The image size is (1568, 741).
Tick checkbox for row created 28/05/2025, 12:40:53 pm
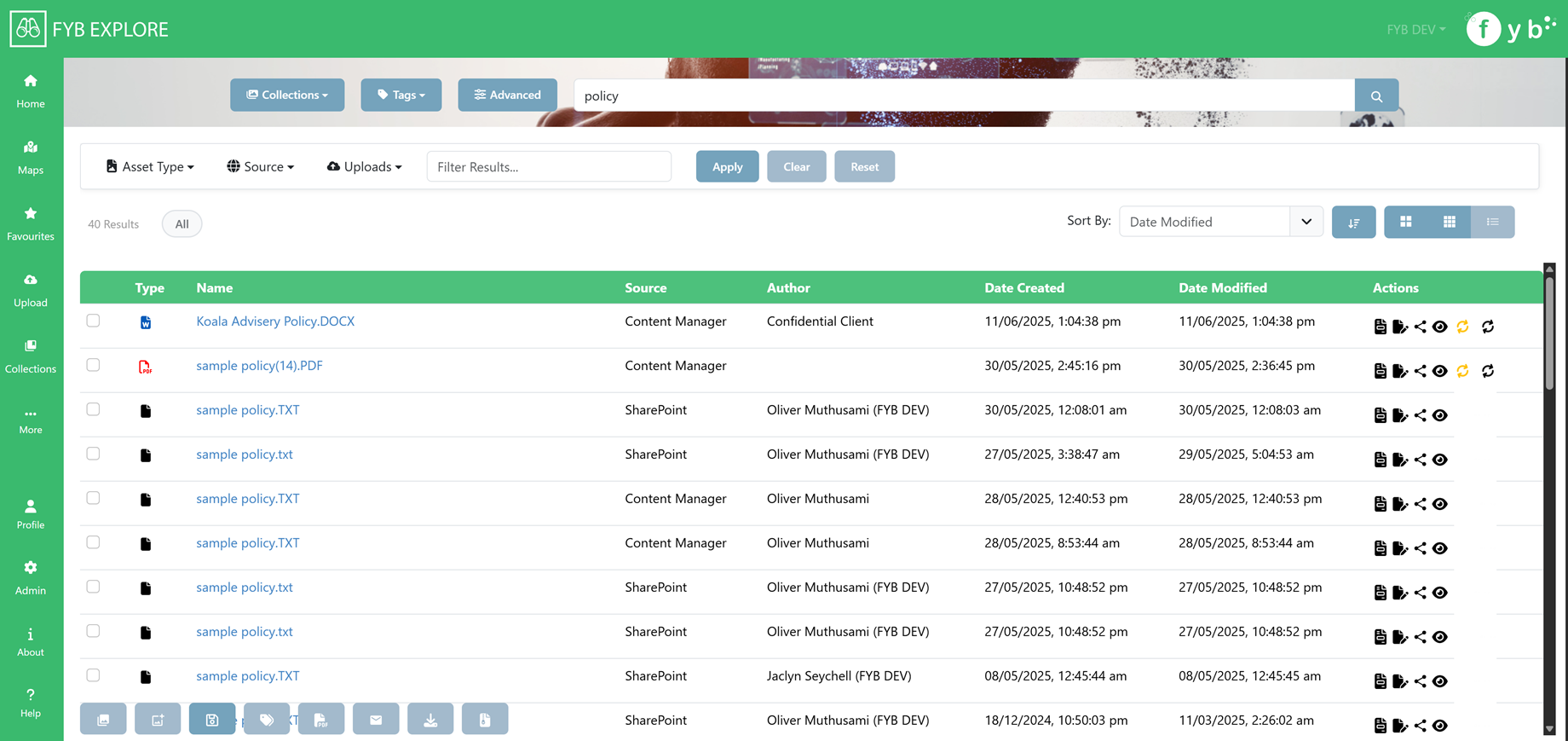click(93, 498)
